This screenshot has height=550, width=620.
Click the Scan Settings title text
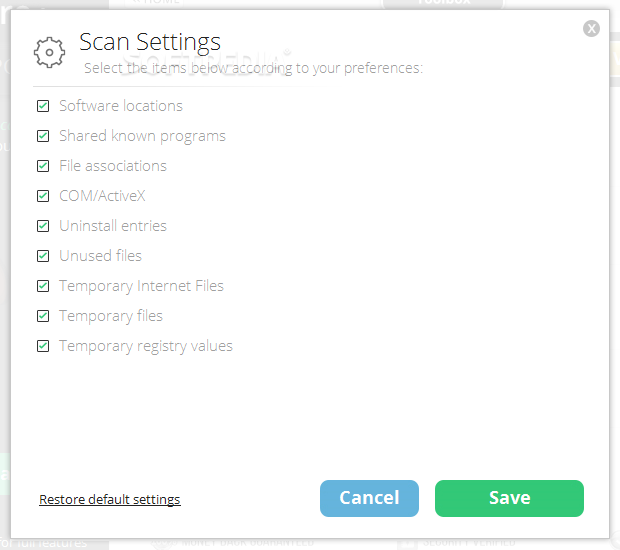pos(150,42)
